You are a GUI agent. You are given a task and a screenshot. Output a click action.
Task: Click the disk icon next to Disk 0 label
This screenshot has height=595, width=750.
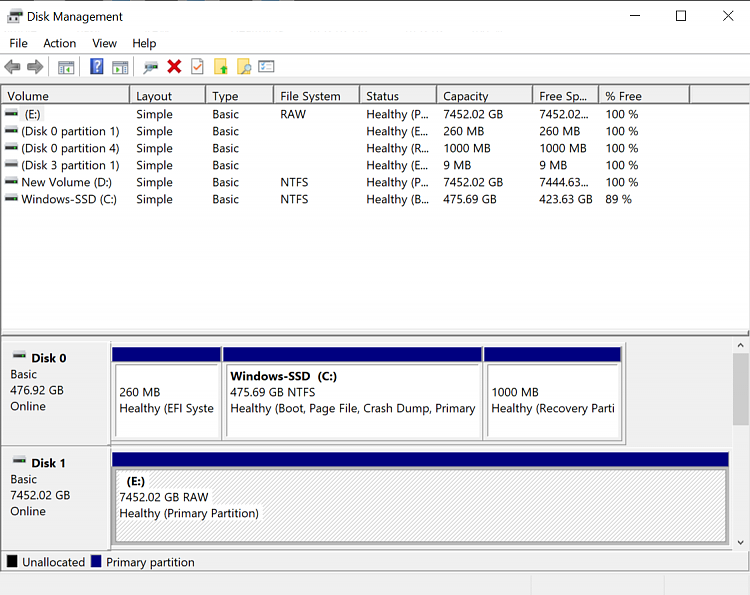(x=19, y=355)
